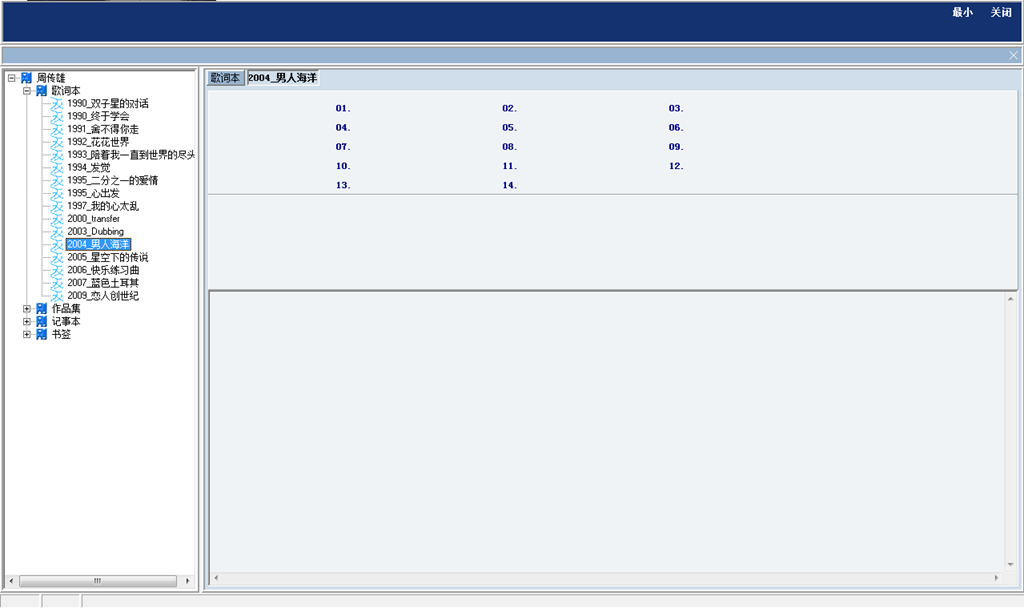Select album 2007_蓝色土耳其

pyautogui.click(x=103, y=283)
